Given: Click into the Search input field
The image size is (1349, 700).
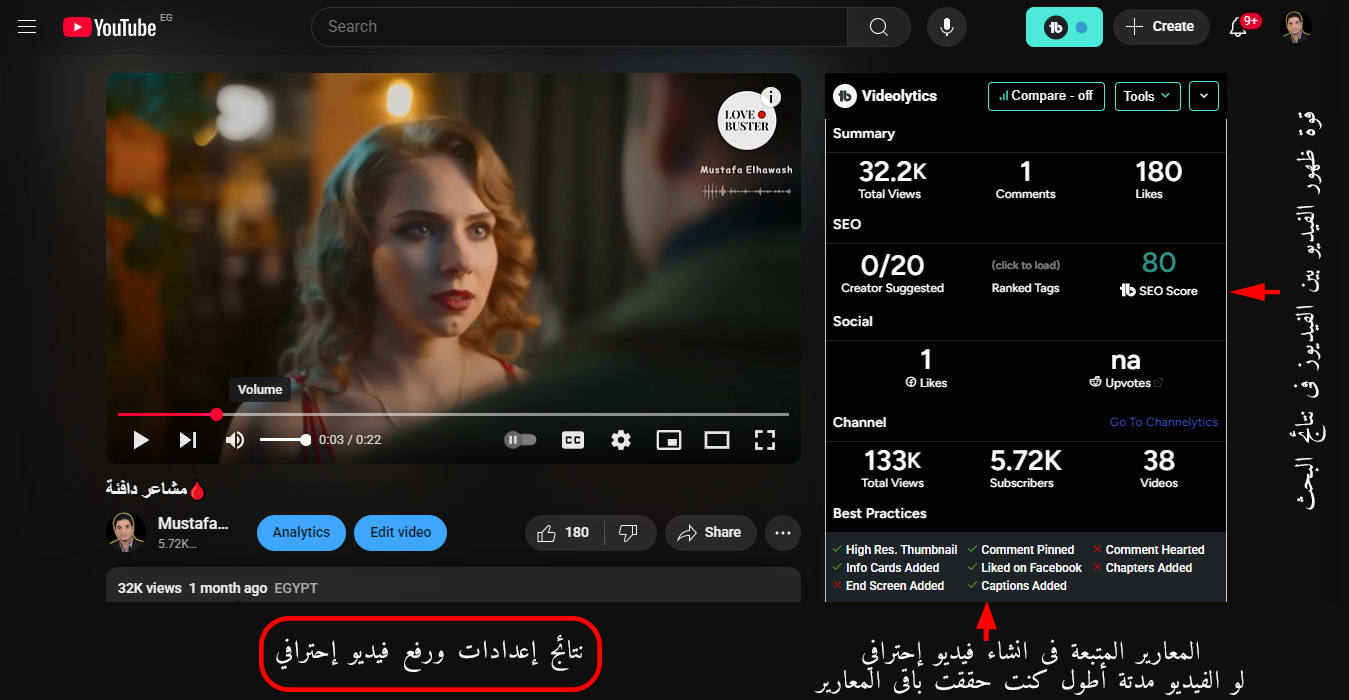Looking at the screenshot, I should coord(580,27).
